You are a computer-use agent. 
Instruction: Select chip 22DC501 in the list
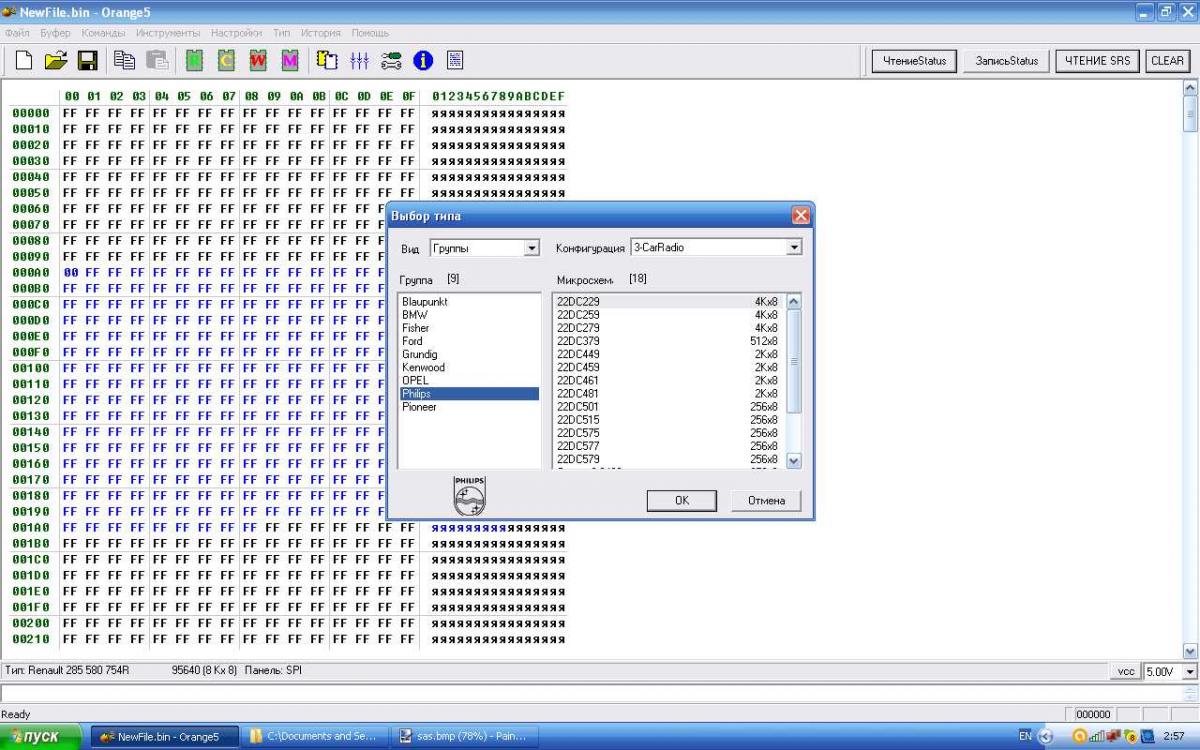tap(668, 407)
